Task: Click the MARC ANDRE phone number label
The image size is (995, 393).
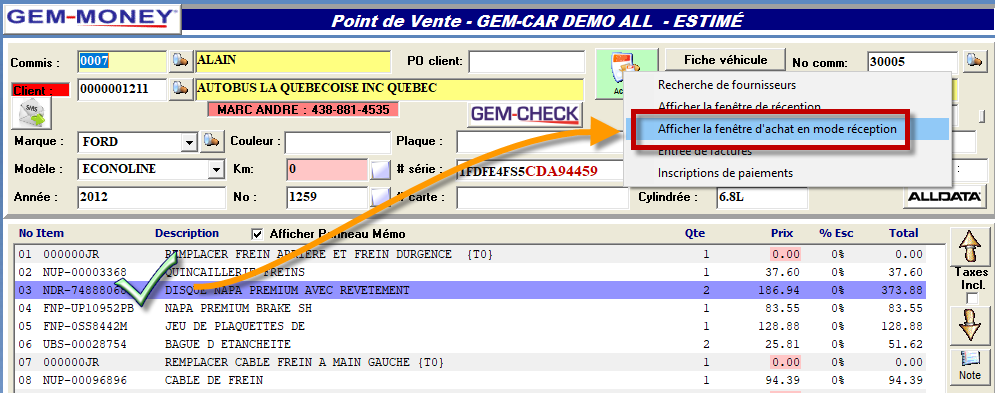Action: pyautogui.click(x=303, y=109)
